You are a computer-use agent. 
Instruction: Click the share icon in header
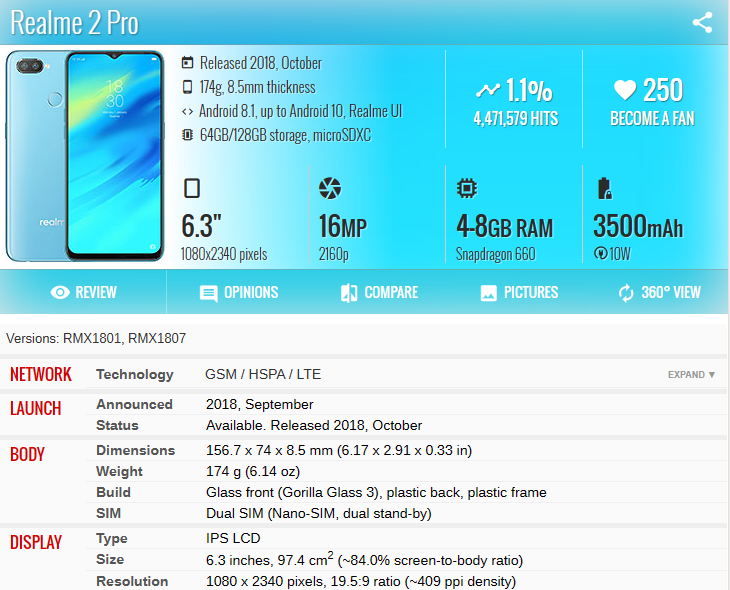coord(702,22)
